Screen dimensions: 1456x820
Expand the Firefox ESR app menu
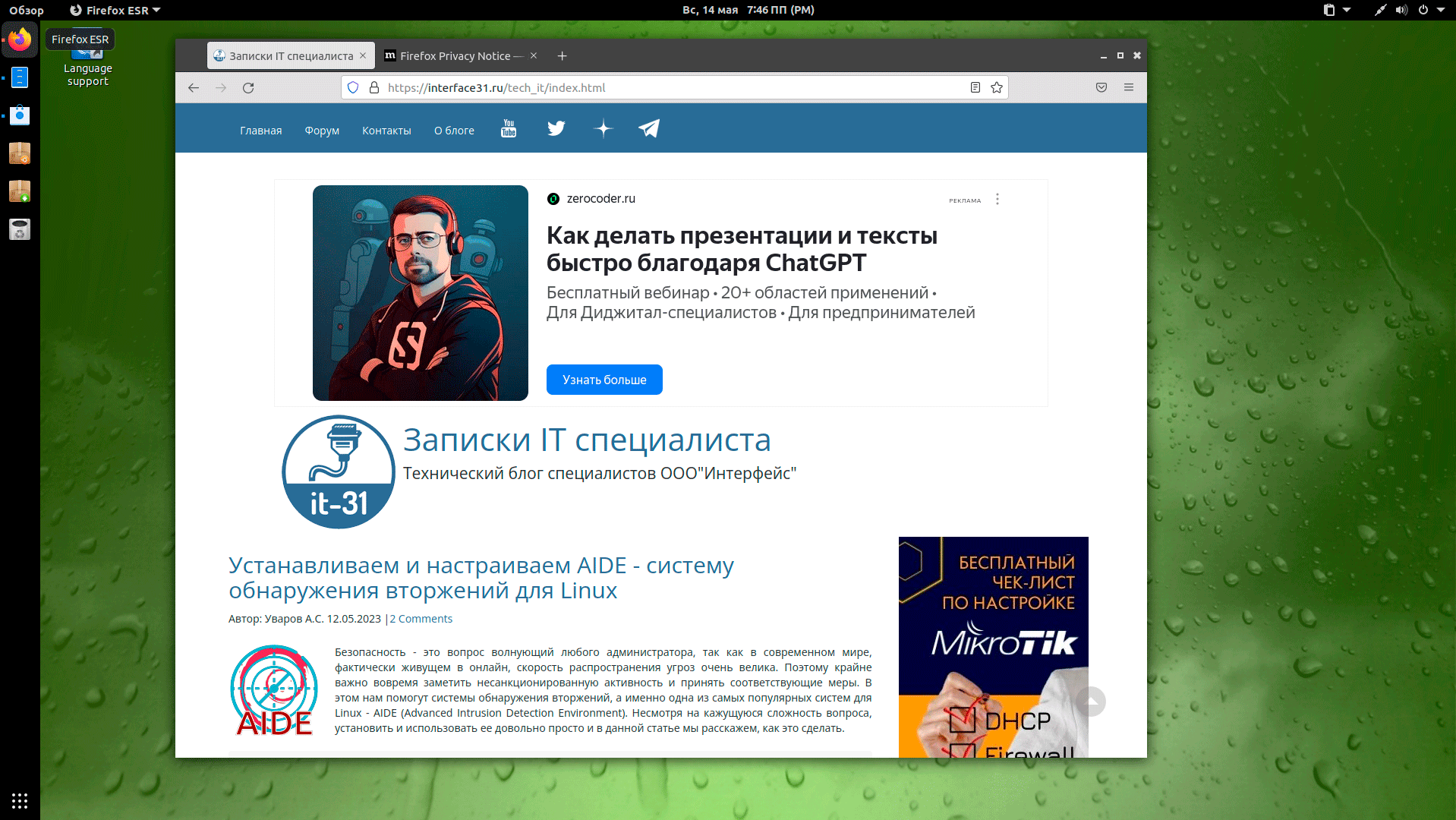tap(115, 10)
